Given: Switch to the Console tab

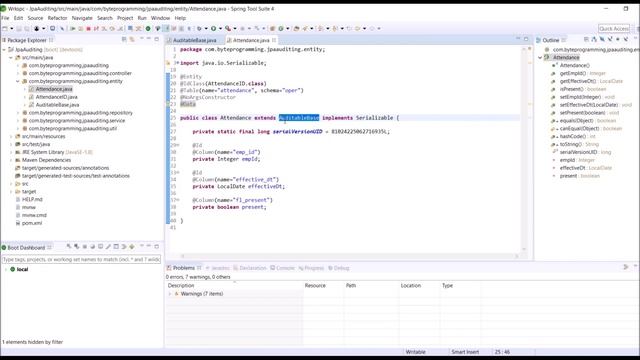Looking at the screenshot, I should pos(282,268).
